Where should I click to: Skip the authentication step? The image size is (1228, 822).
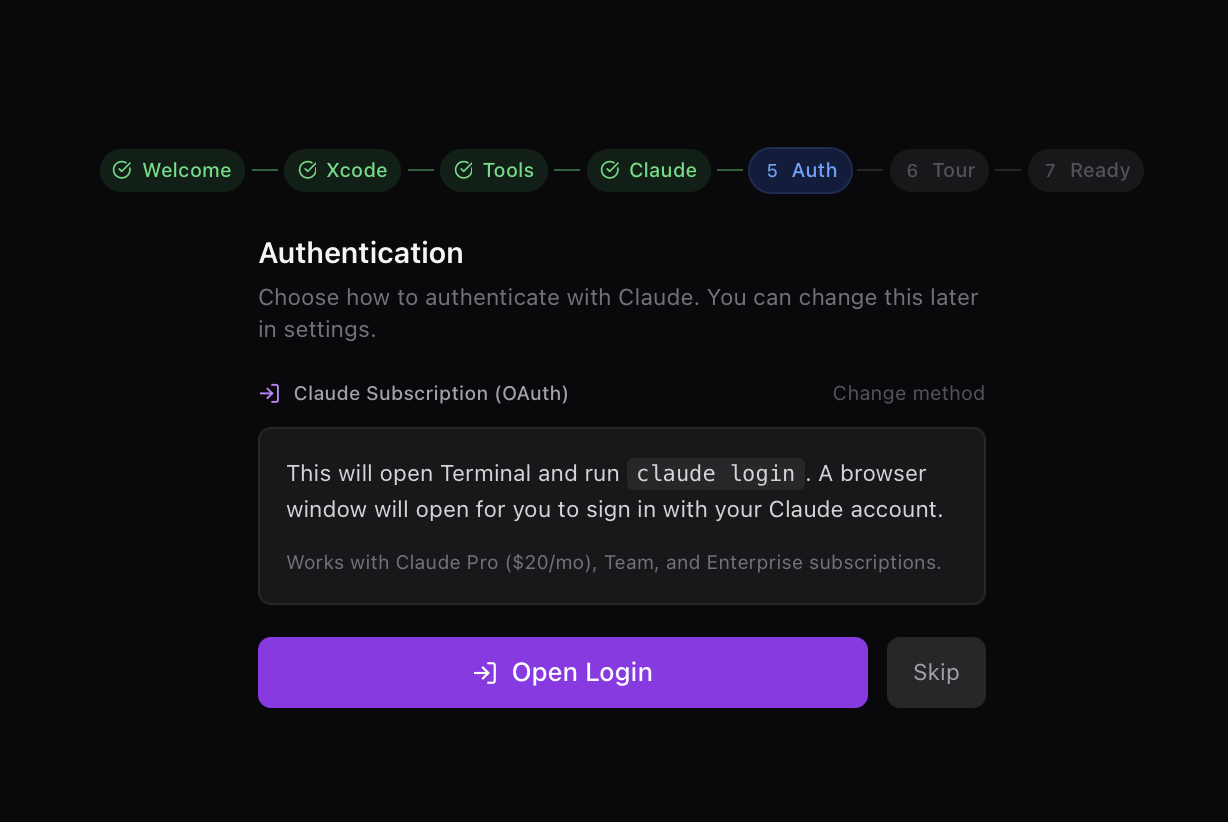[x=935, y=672]
